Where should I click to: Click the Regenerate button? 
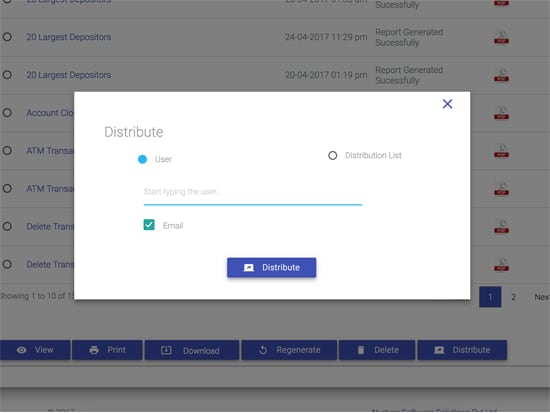[x=289, y=350]
